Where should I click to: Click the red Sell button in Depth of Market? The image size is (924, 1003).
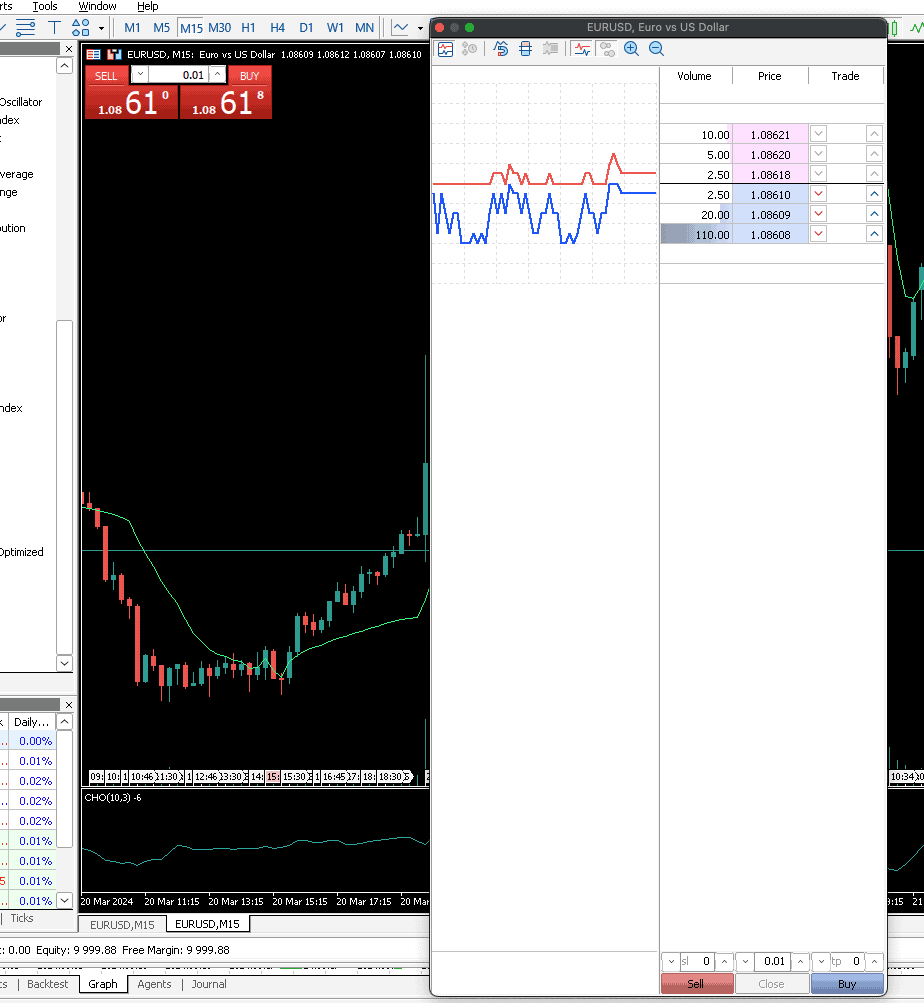(697, 984)
